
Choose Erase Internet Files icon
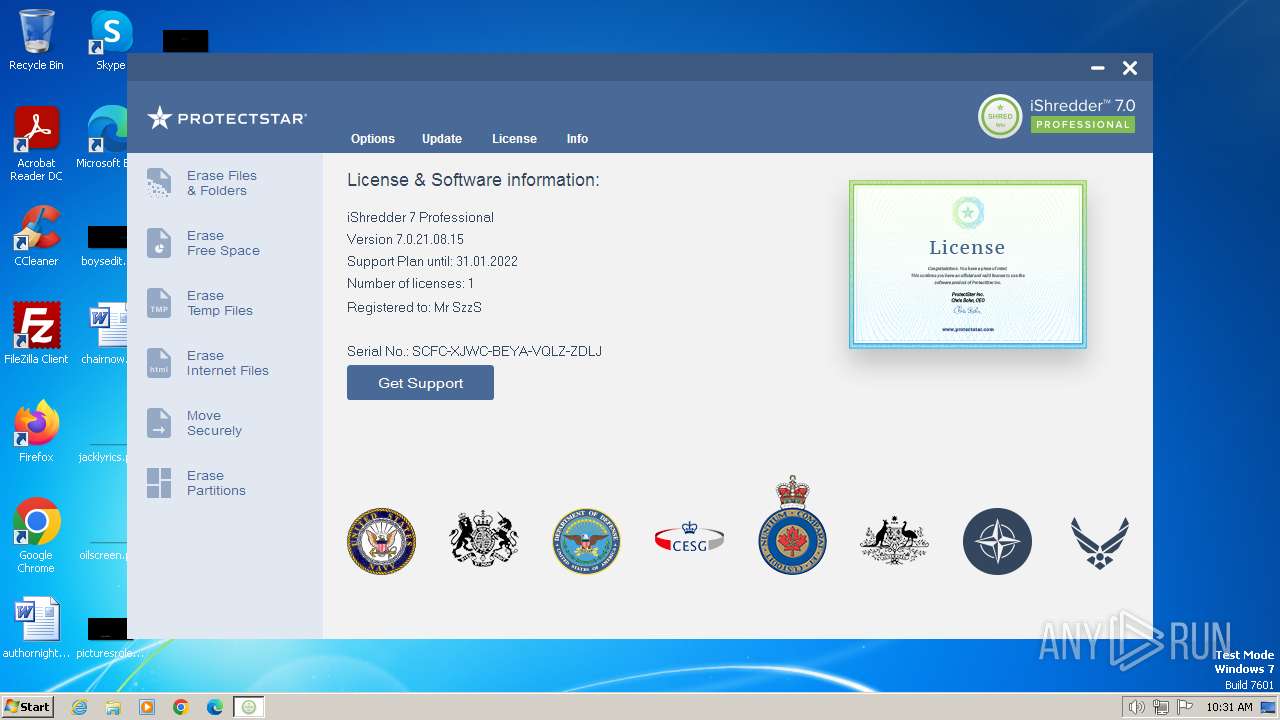159,363
